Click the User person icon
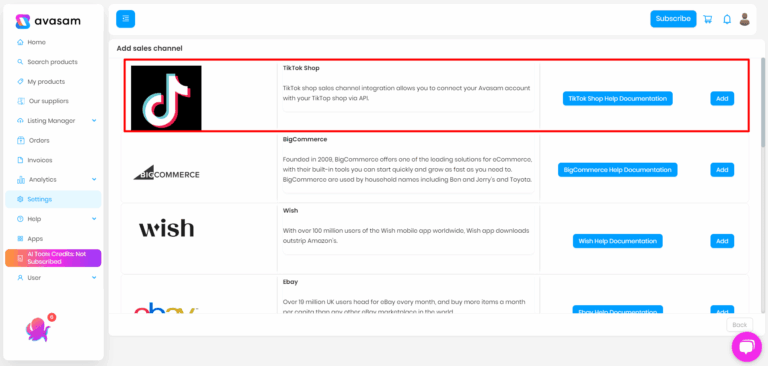768x366 pixels. [x=20, y=278]
